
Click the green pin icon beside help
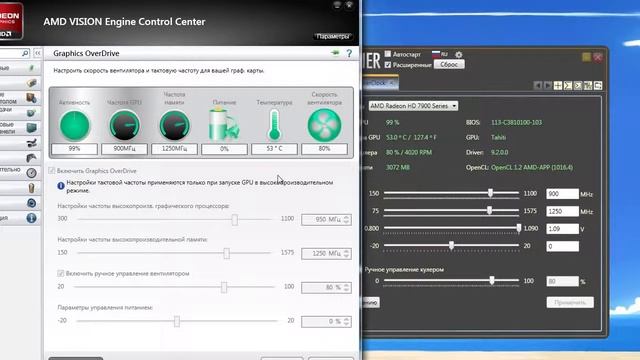point(335,53)
